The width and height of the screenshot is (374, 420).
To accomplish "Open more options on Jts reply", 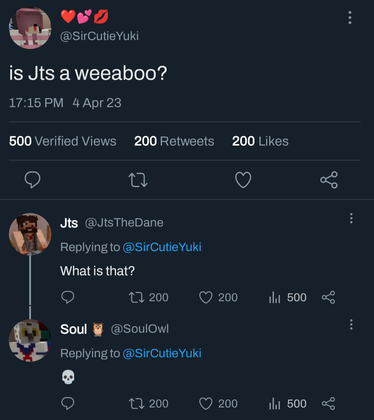I will tap(351, 218).
